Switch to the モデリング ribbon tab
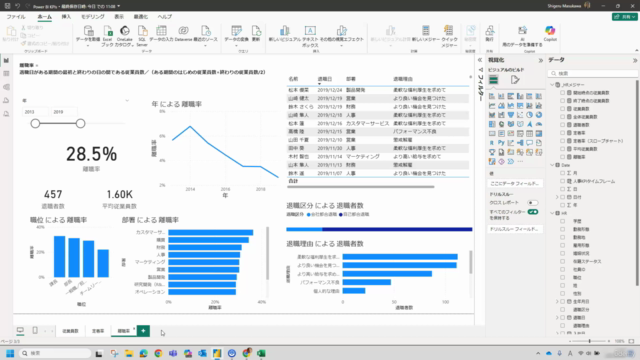The image size is (640, 360). [x=93, y=17]
